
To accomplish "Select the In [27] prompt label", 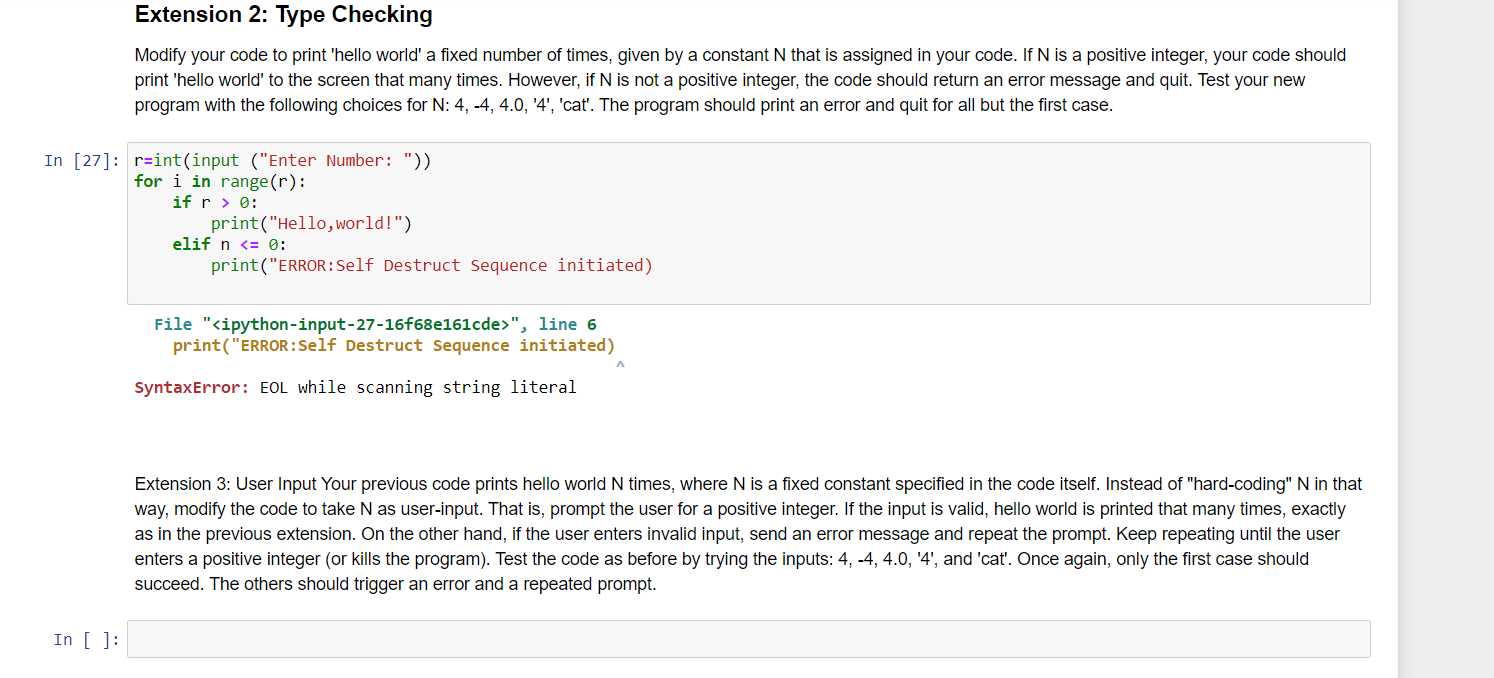I will [81, 161].
